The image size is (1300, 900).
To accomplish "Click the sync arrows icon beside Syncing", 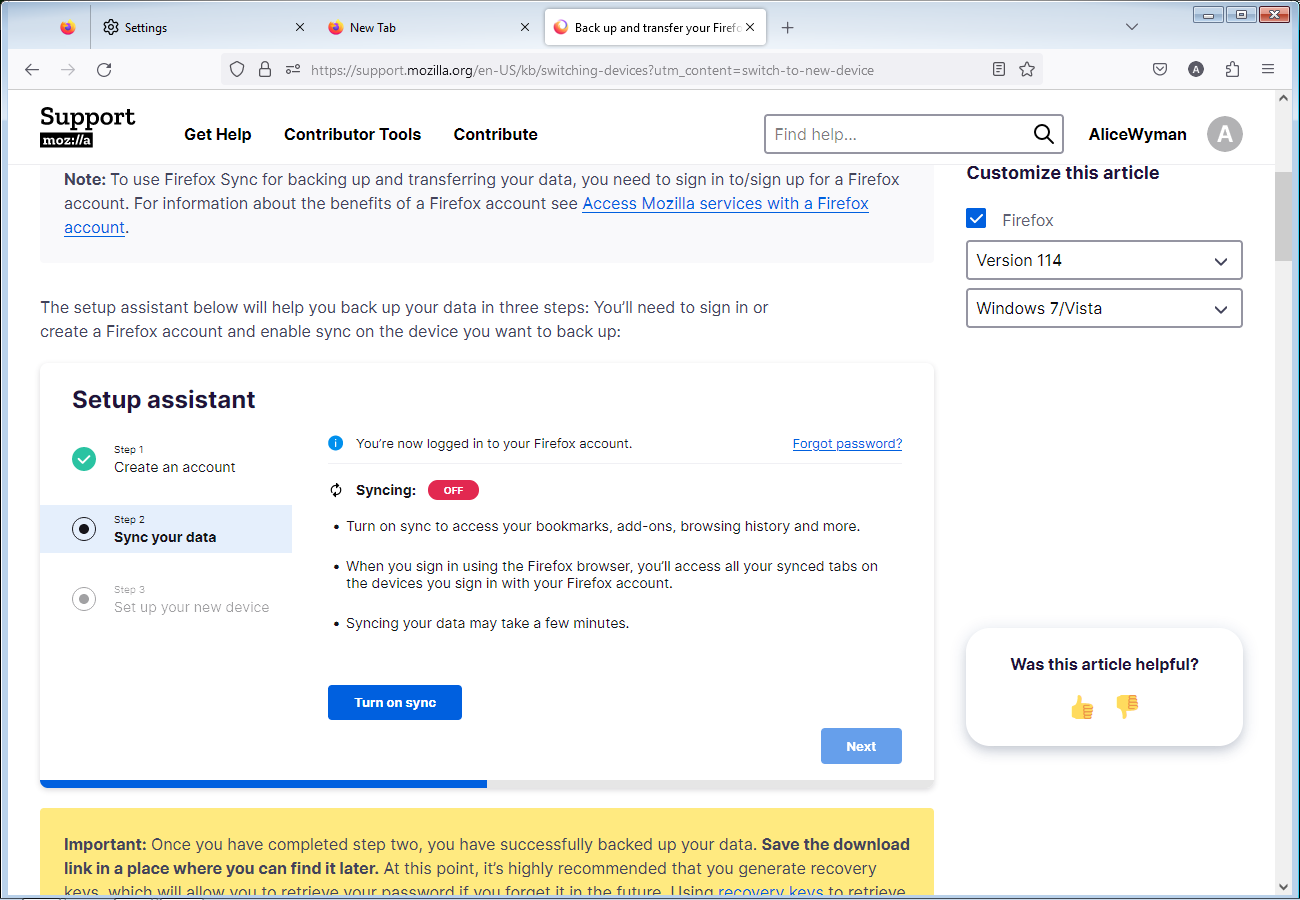I will 336,490.
